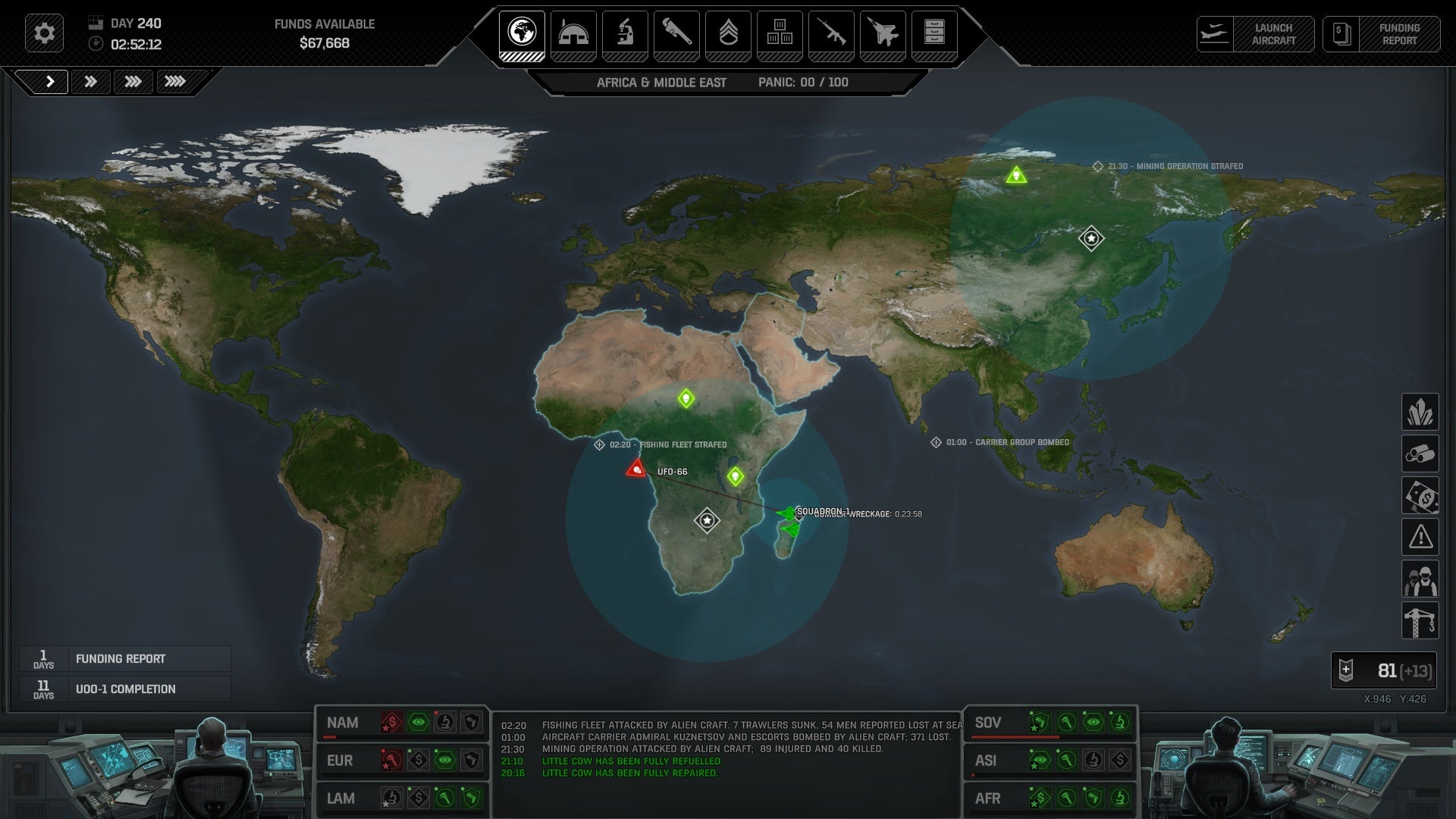Open the settings gear menu

(44, 33)
